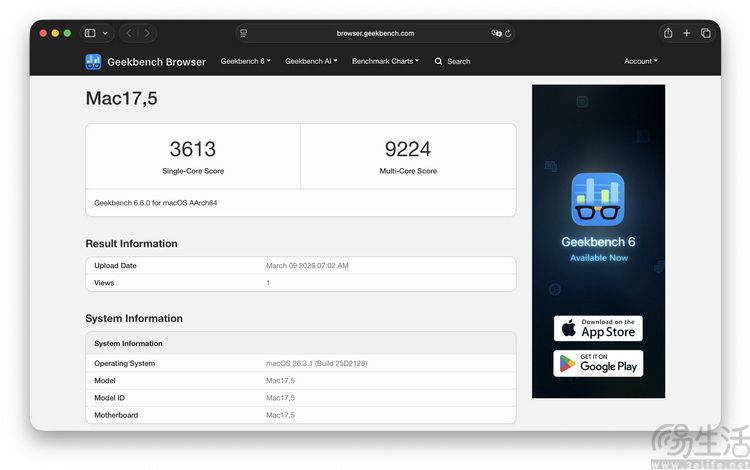Click the reload page icon
Image resolution: width=750 pixels, height=470 pixels.
point(508,33)
